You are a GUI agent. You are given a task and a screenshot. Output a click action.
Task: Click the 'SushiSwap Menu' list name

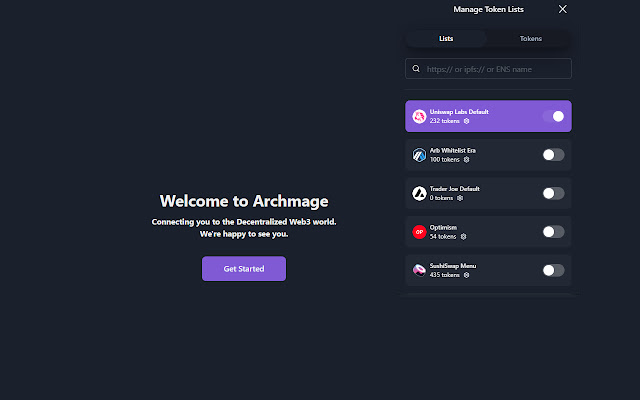453,266
